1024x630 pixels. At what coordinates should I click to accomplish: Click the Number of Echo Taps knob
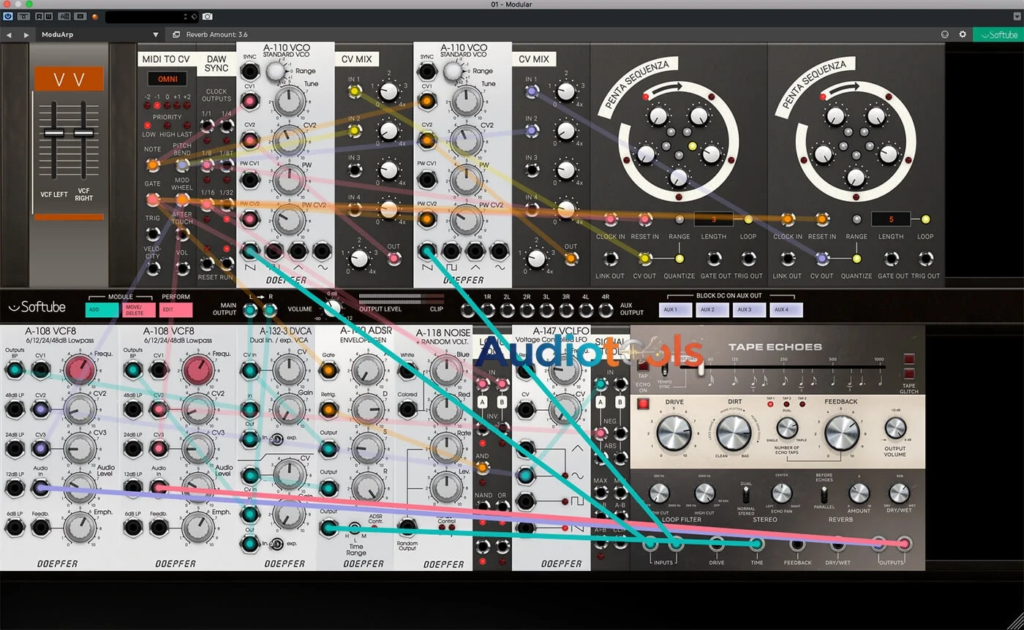tap(786, 428)
